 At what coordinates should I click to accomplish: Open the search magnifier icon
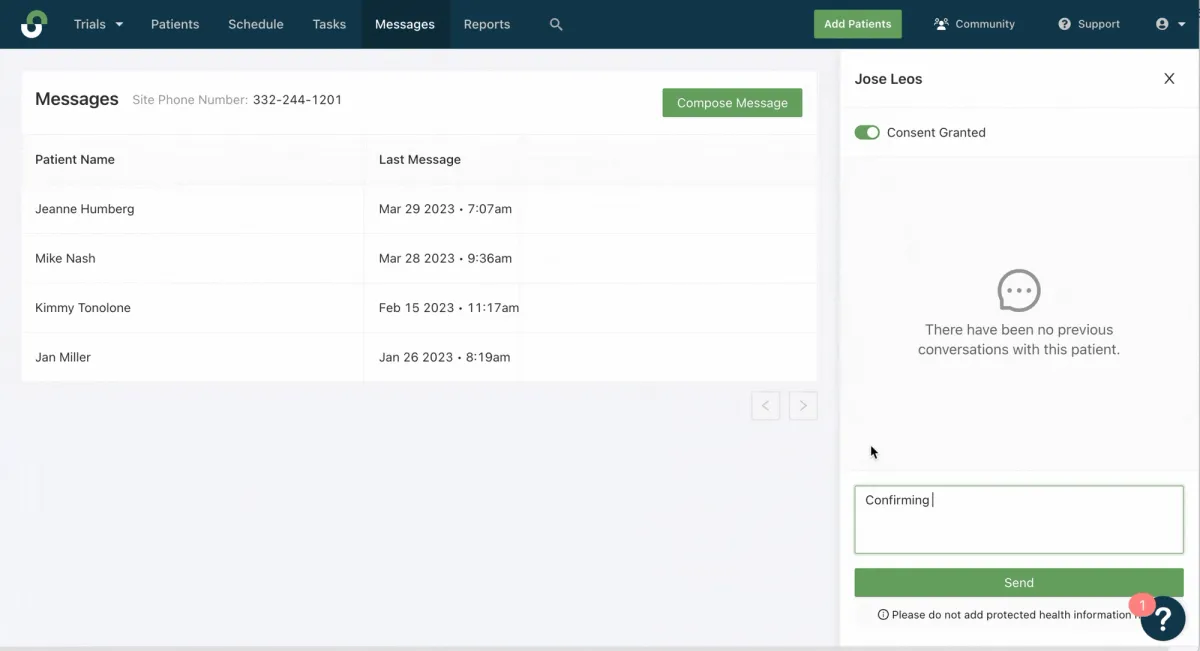tap(556, 24)
